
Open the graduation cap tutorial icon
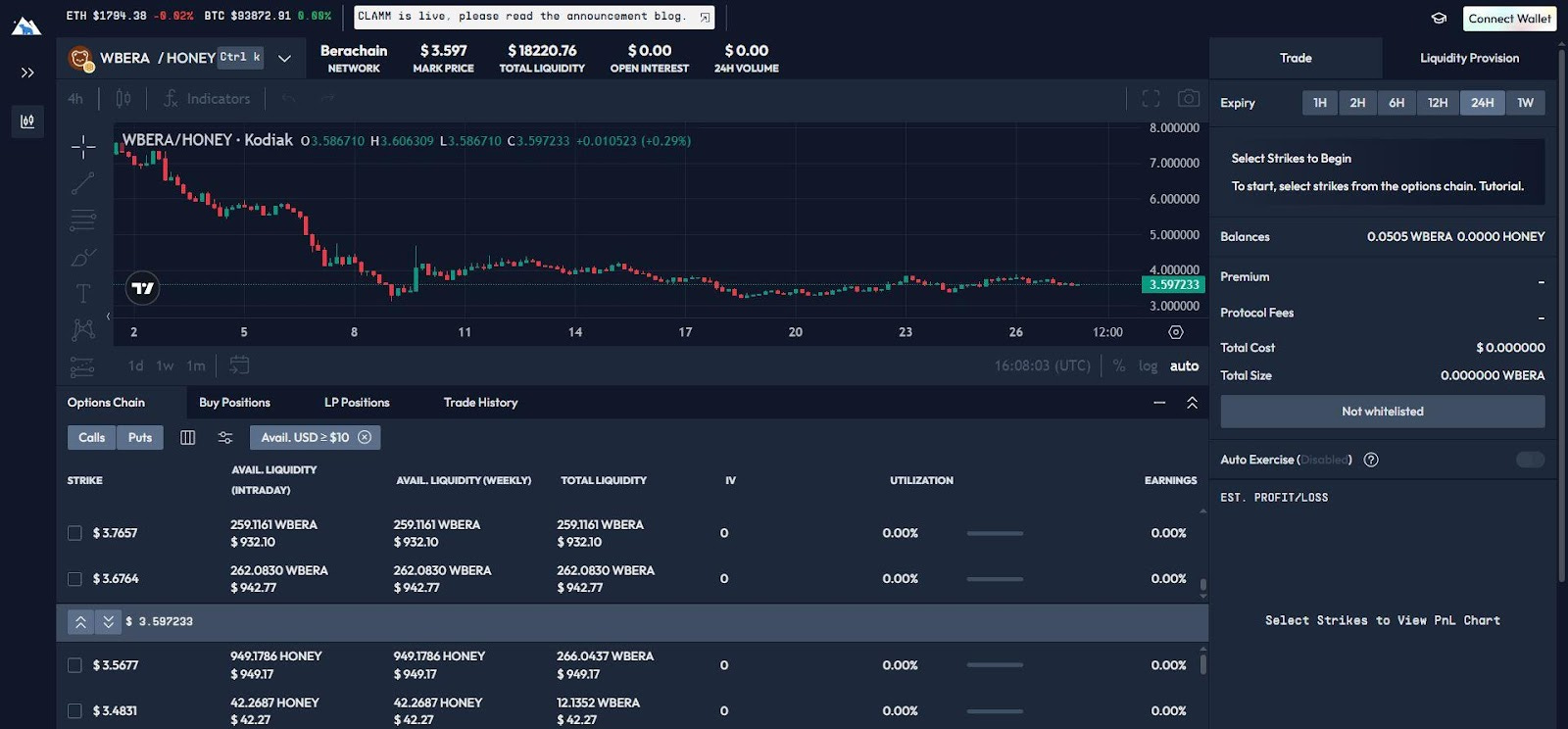(x=1439, y=18)
